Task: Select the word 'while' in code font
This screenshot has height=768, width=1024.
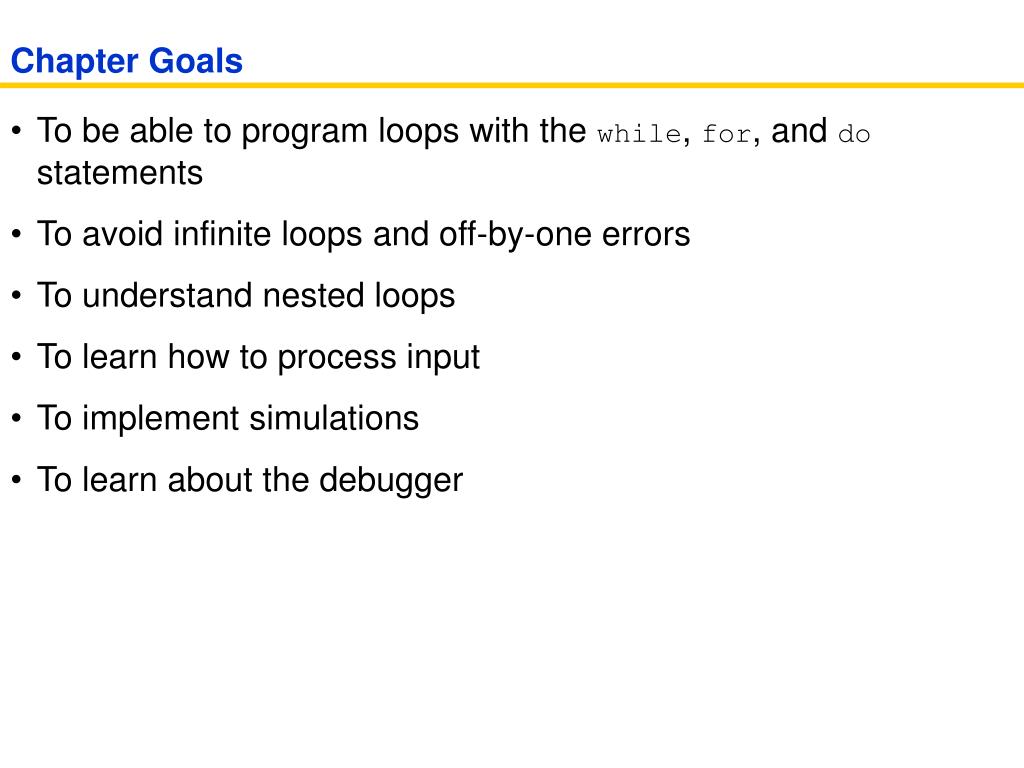Action: [x=639, y=134]
